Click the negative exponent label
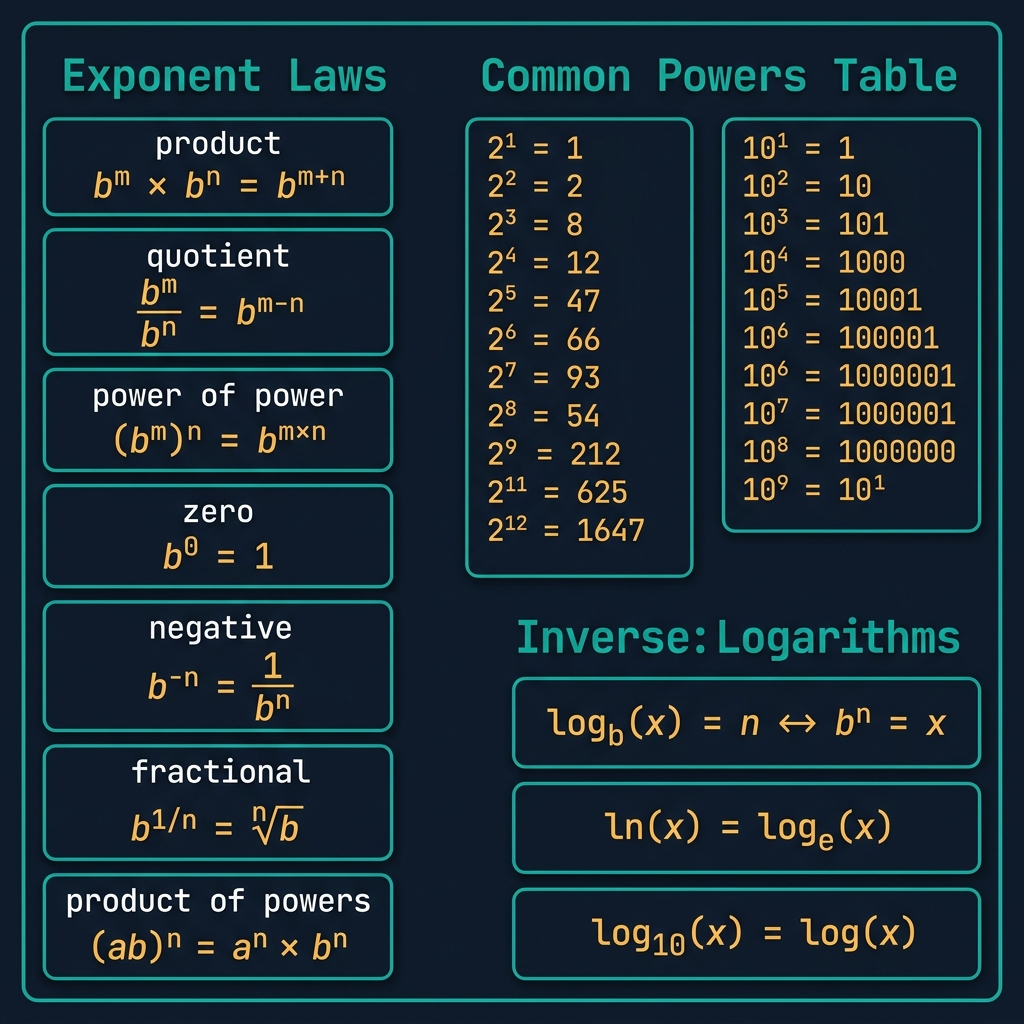1024x1024 pixels. [x=221, y=629]
